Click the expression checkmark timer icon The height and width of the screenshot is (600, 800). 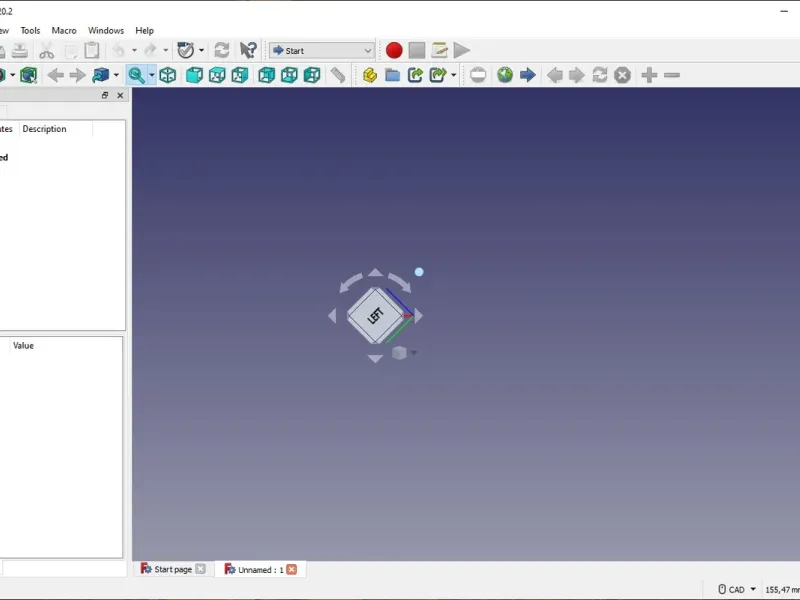tap(185, 50)
